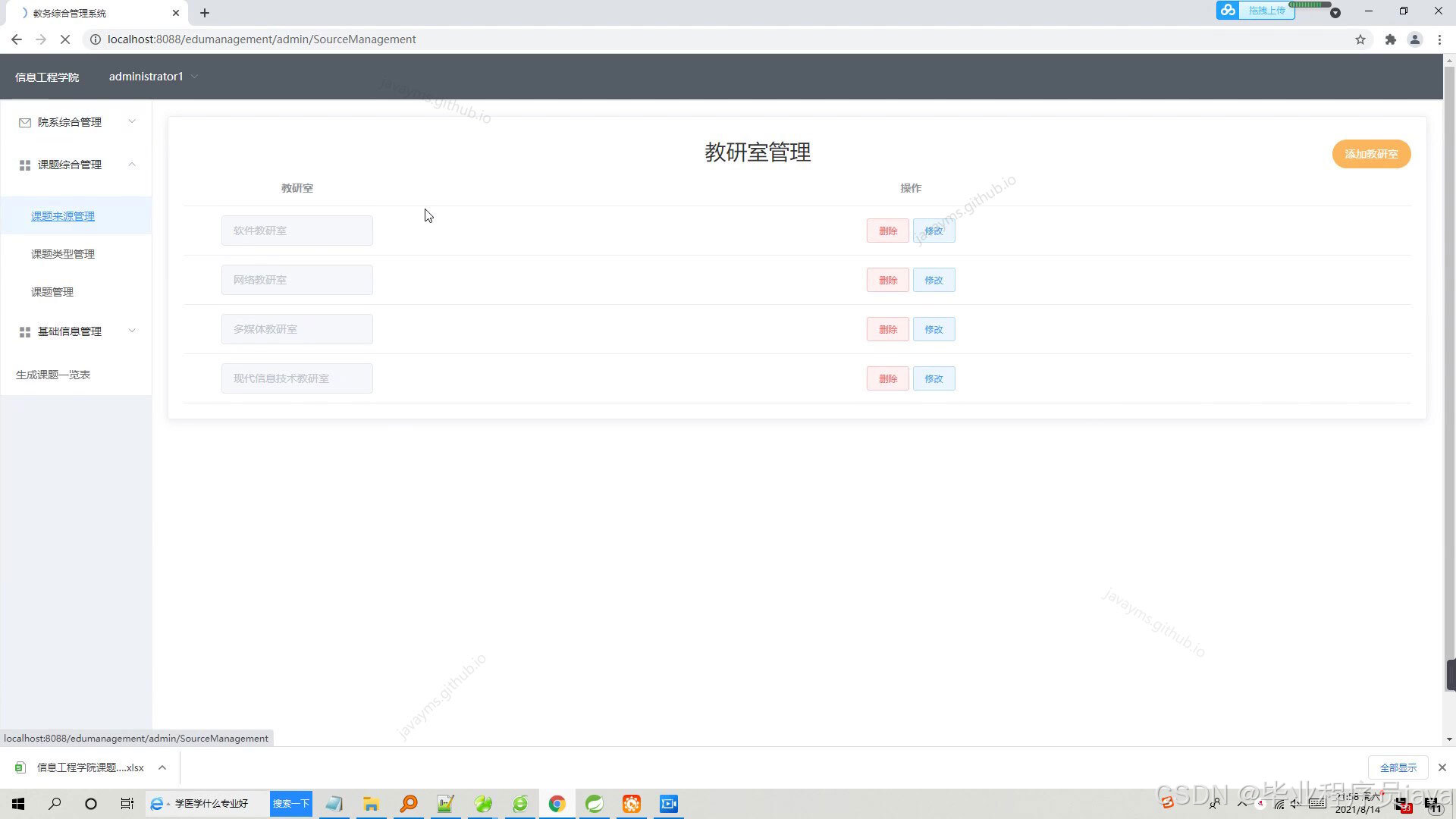Close the 教务综合管理系统 tab
Image resolution: width=1456 pixels, height=819 pixels.
point(176,13)
